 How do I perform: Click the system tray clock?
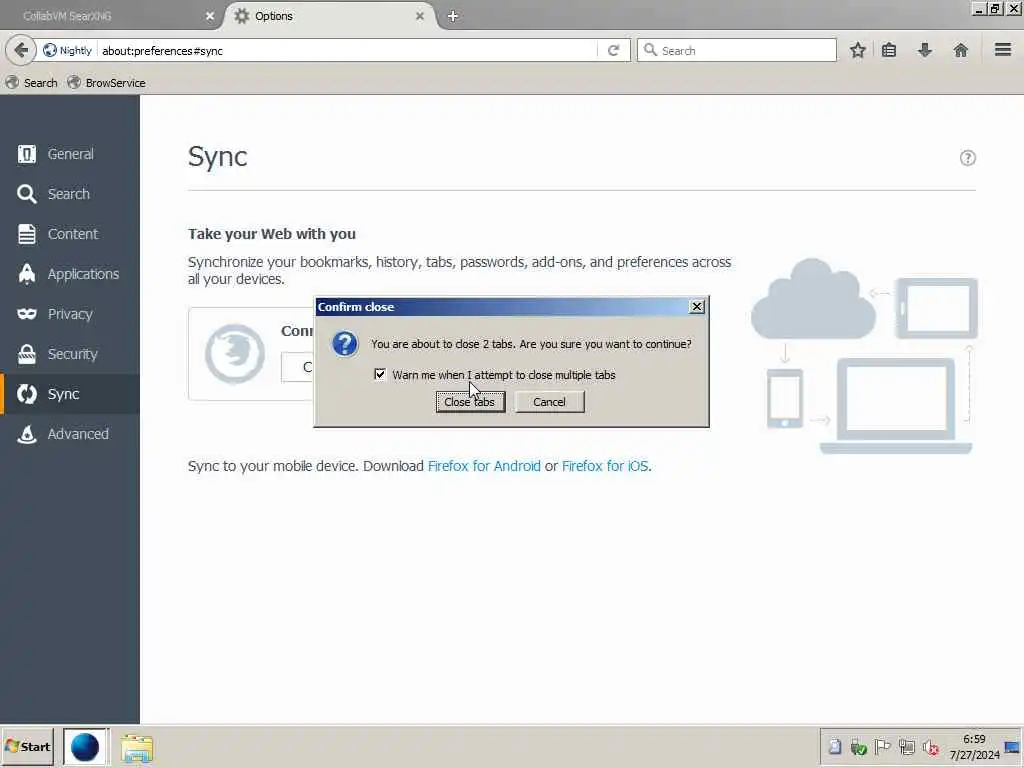(x=974, y=747)
